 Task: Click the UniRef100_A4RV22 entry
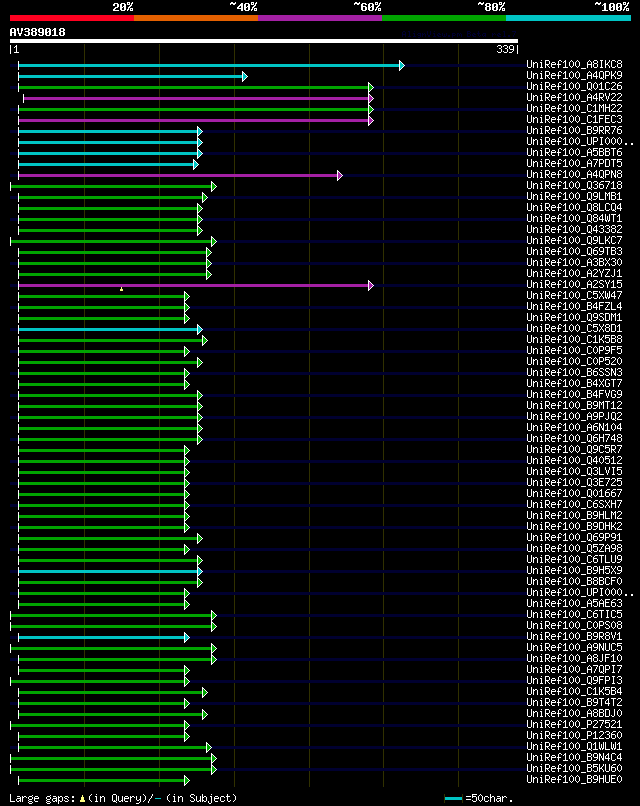pyautogui.click(x=574, y=98)
